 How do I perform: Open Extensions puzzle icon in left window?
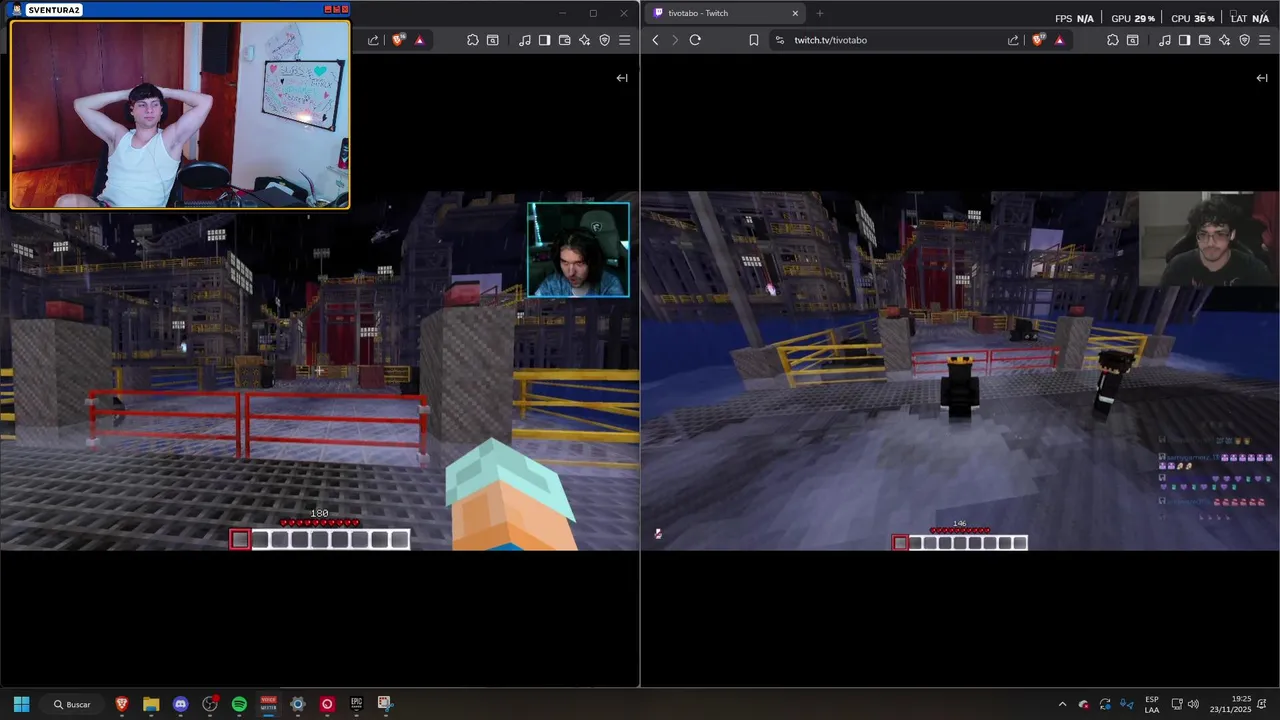coord(472,40)
